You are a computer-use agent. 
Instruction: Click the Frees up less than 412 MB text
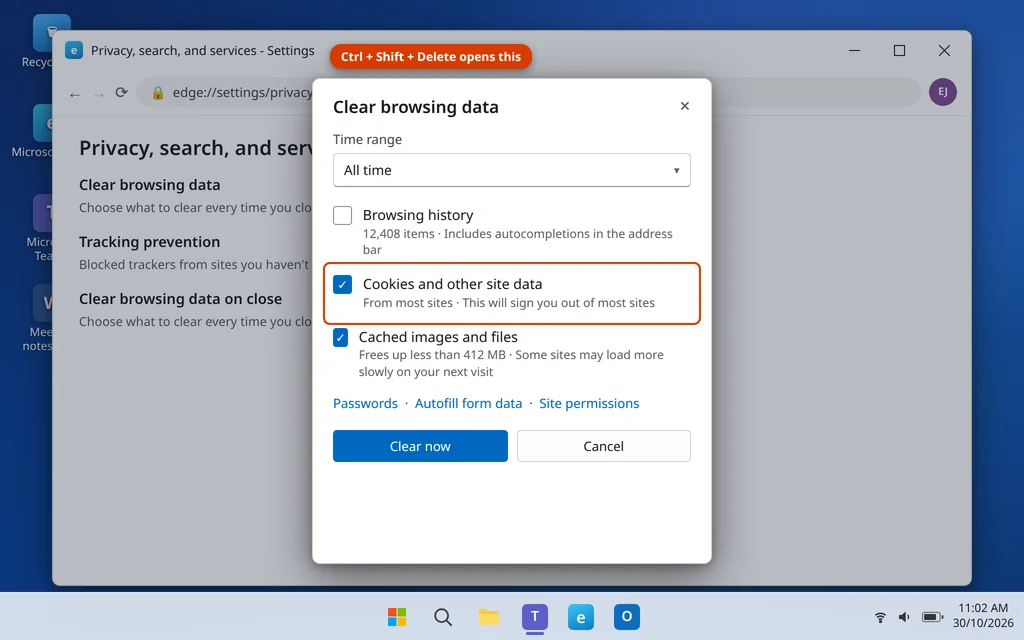[511, 363]
